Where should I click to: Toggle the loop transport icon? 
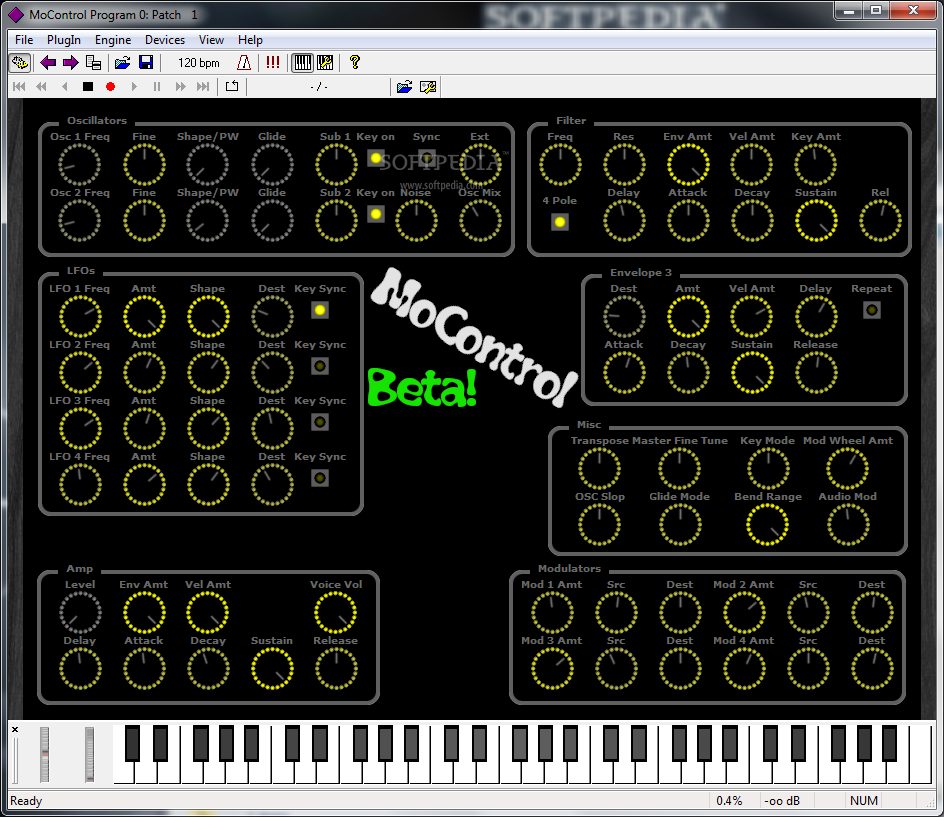pyautogui.click(x=232, y=87)
